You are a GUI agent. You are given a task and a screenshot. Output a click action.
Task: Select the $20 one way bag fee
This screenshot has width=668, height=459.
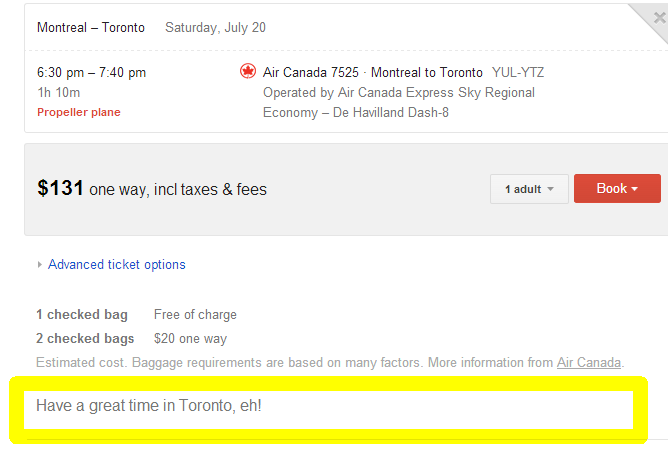190,338
